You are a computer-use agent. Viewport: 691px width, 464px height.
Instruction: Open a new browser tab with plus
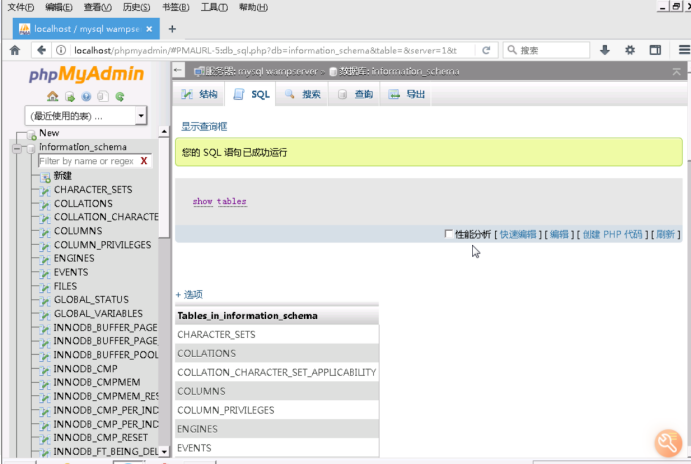[x=172, y=29]
